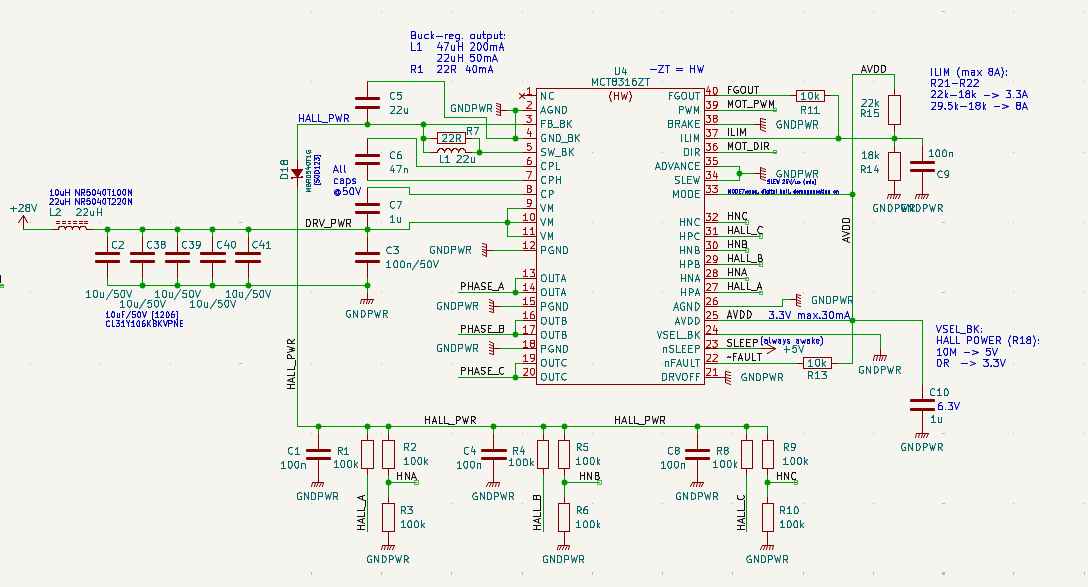This screenshot has width=1088, height=587.
Task: Select resistor R11 10k on FGOUT
Action: pos(810,96)
